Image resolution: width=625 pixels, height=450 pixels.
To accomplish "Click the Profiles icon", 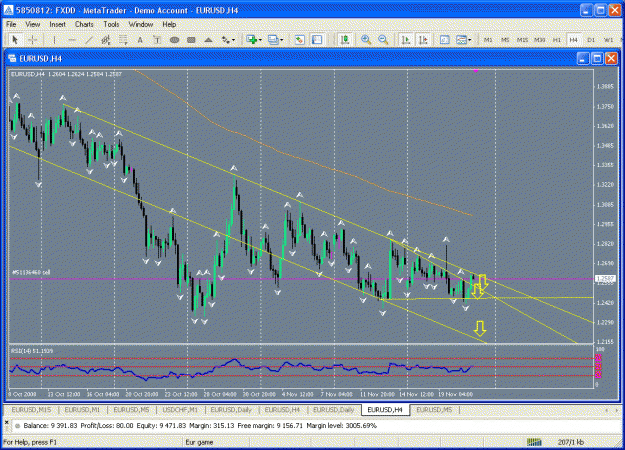I will [x=273, y=39].
